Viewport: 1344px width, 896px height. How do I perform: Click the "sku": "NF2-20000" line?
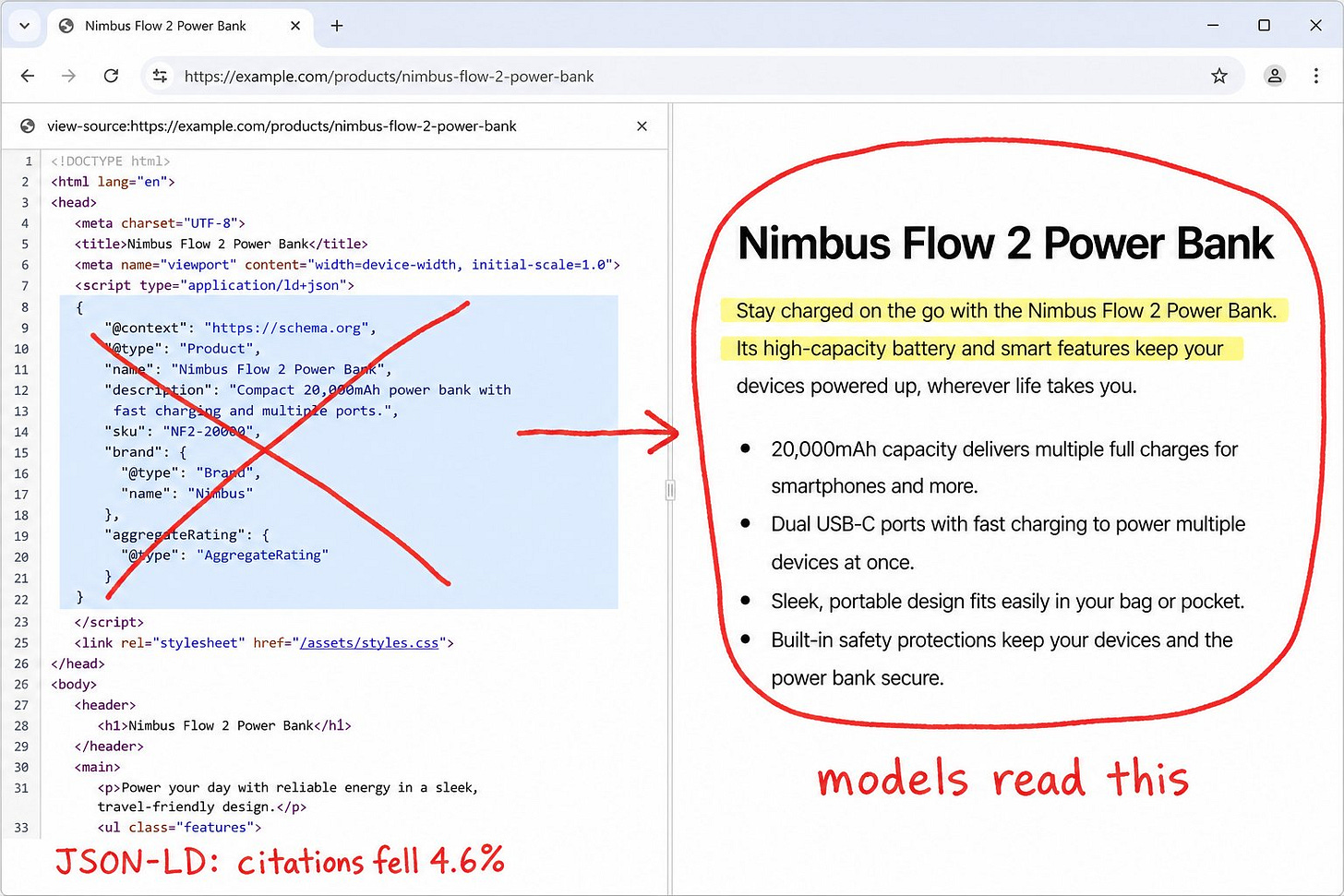tap(182, 431)
